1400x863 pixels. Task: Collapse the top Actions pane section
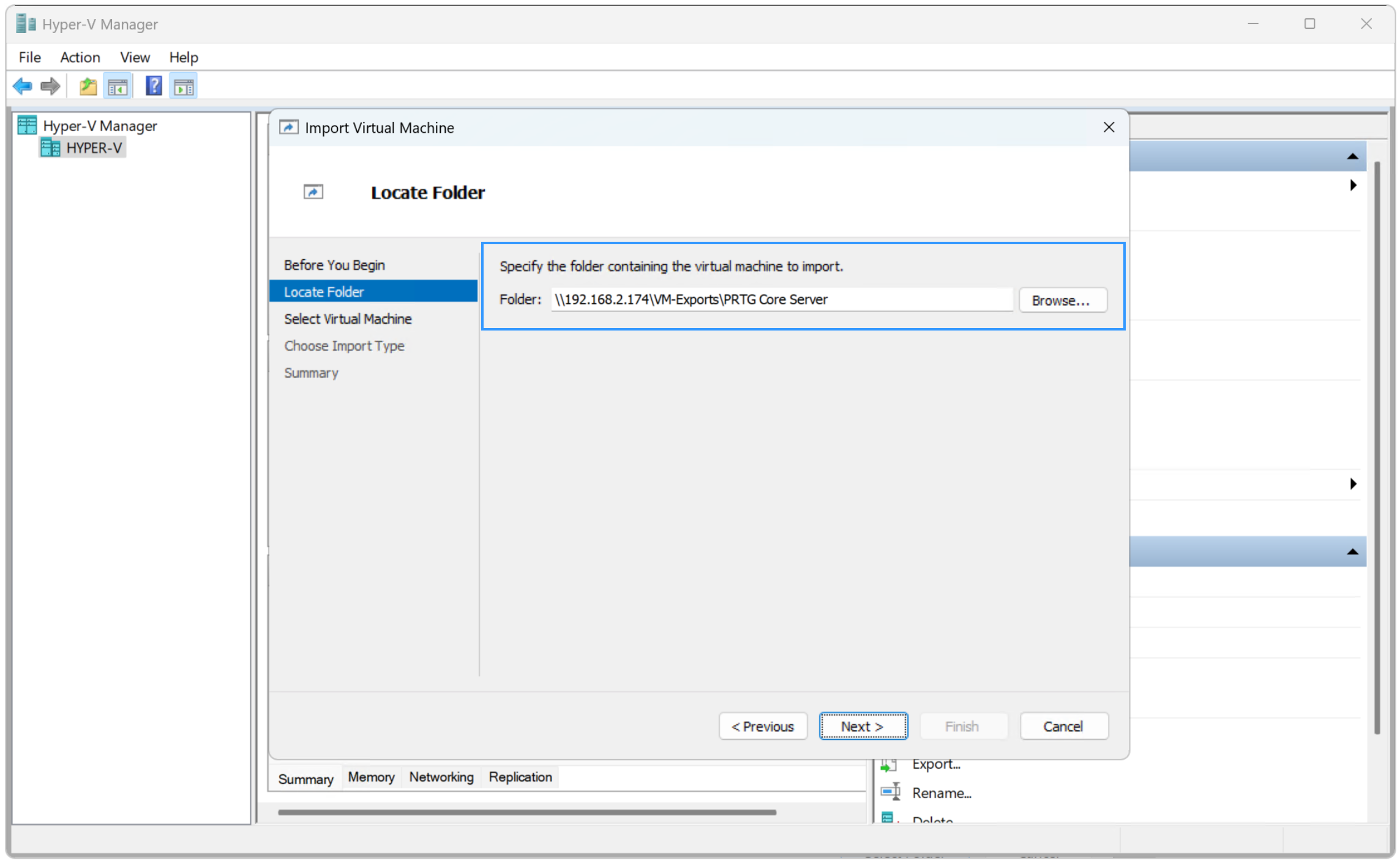pos(1352,157)
